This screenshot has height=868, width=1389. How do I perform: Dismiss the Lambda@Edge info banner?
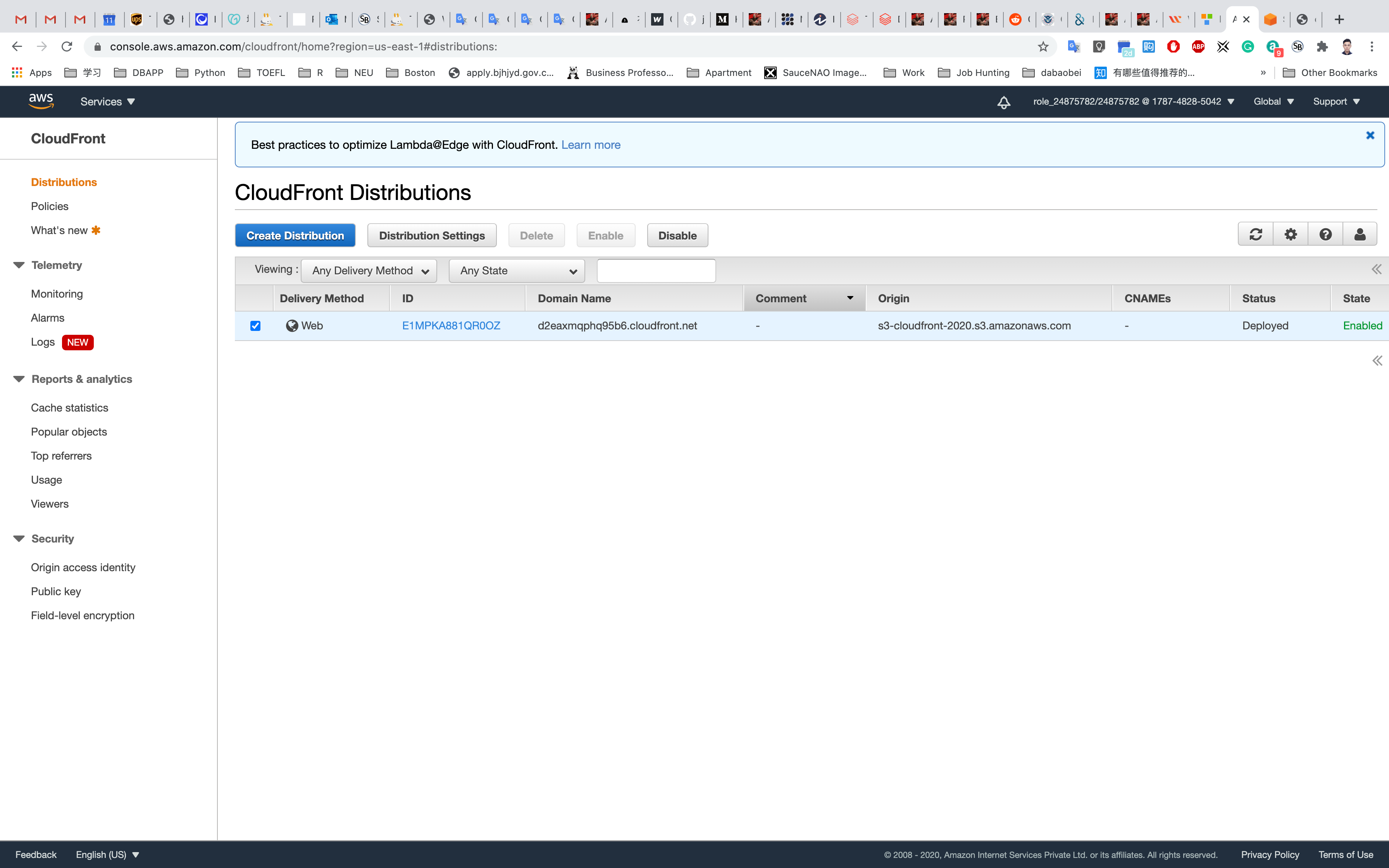[1370, 136]
